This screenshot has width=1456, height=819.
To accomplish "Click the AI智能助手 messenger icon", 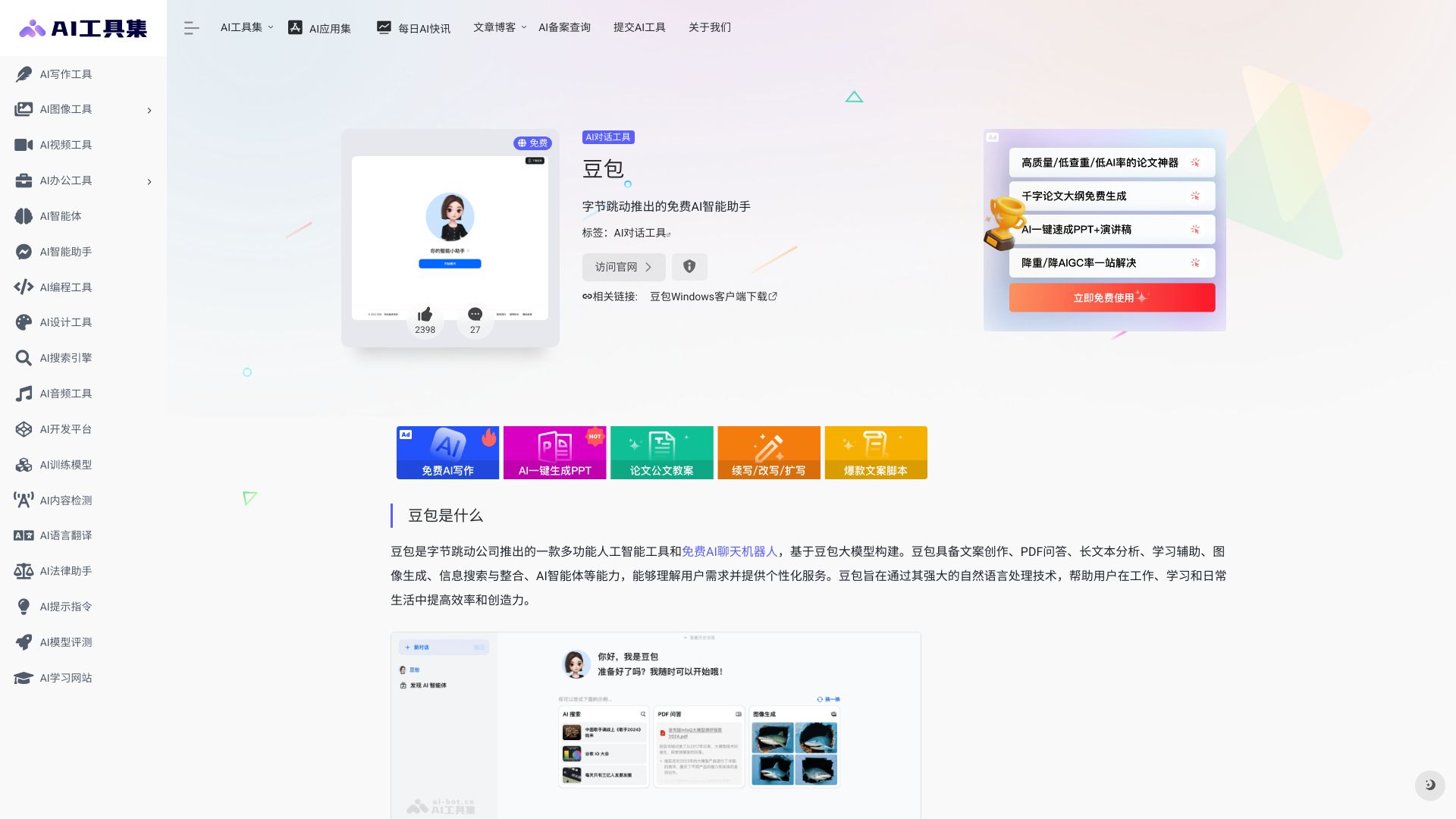I will (x=24, y=252).
